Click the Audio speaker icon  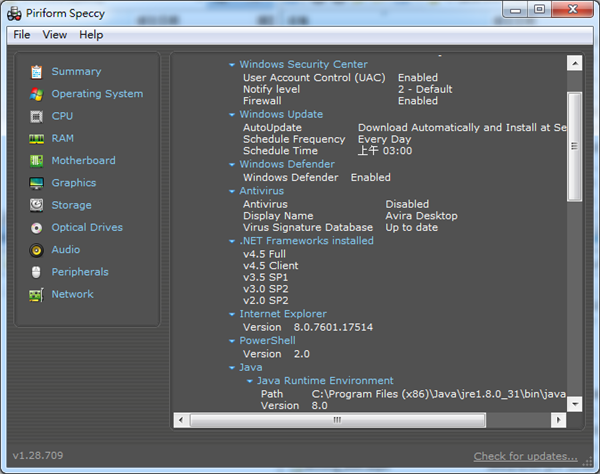(37, 250)
